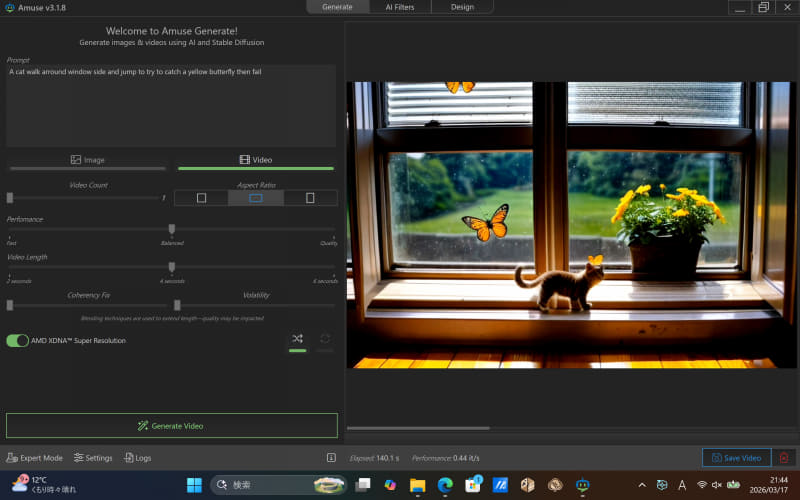Open the blue slash-logo app on the taskbar
Viewport: 800px width, 500px height.
click(x=500, y=485)
